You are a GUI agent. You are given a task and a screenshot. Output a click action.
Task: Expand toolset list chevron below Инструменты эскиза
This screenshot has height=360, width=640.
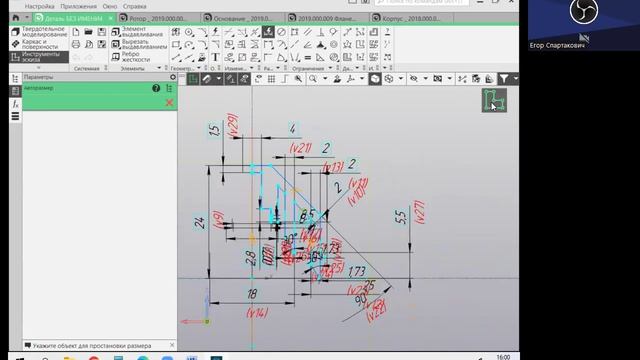(x=39, y=68)
